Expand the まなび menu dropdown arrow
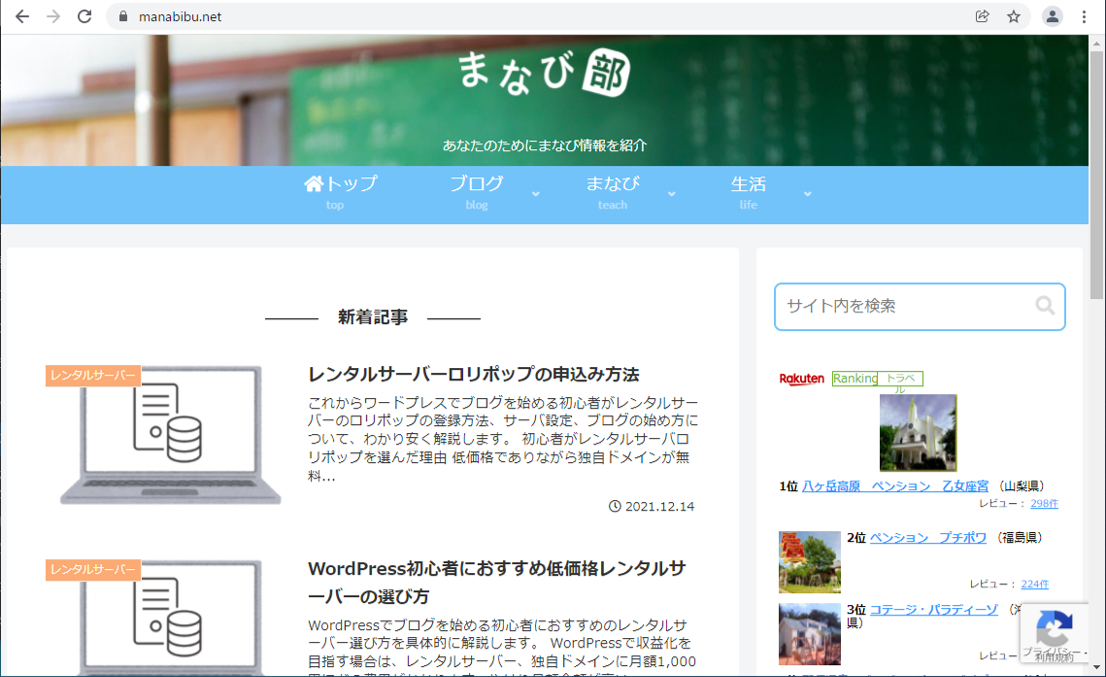The height and width of the screenshot is (677, 1106). 672,194
